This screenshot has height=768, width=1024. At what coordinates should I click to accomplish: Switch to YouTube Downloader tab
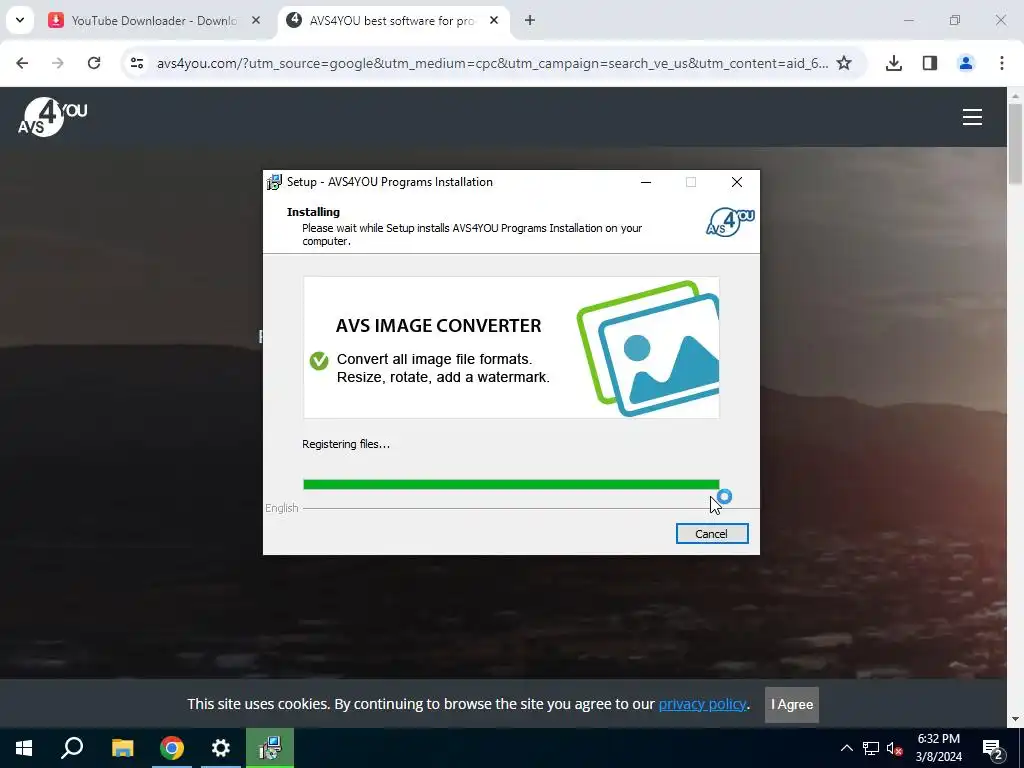pyautogui.click(x=153, y=20)
